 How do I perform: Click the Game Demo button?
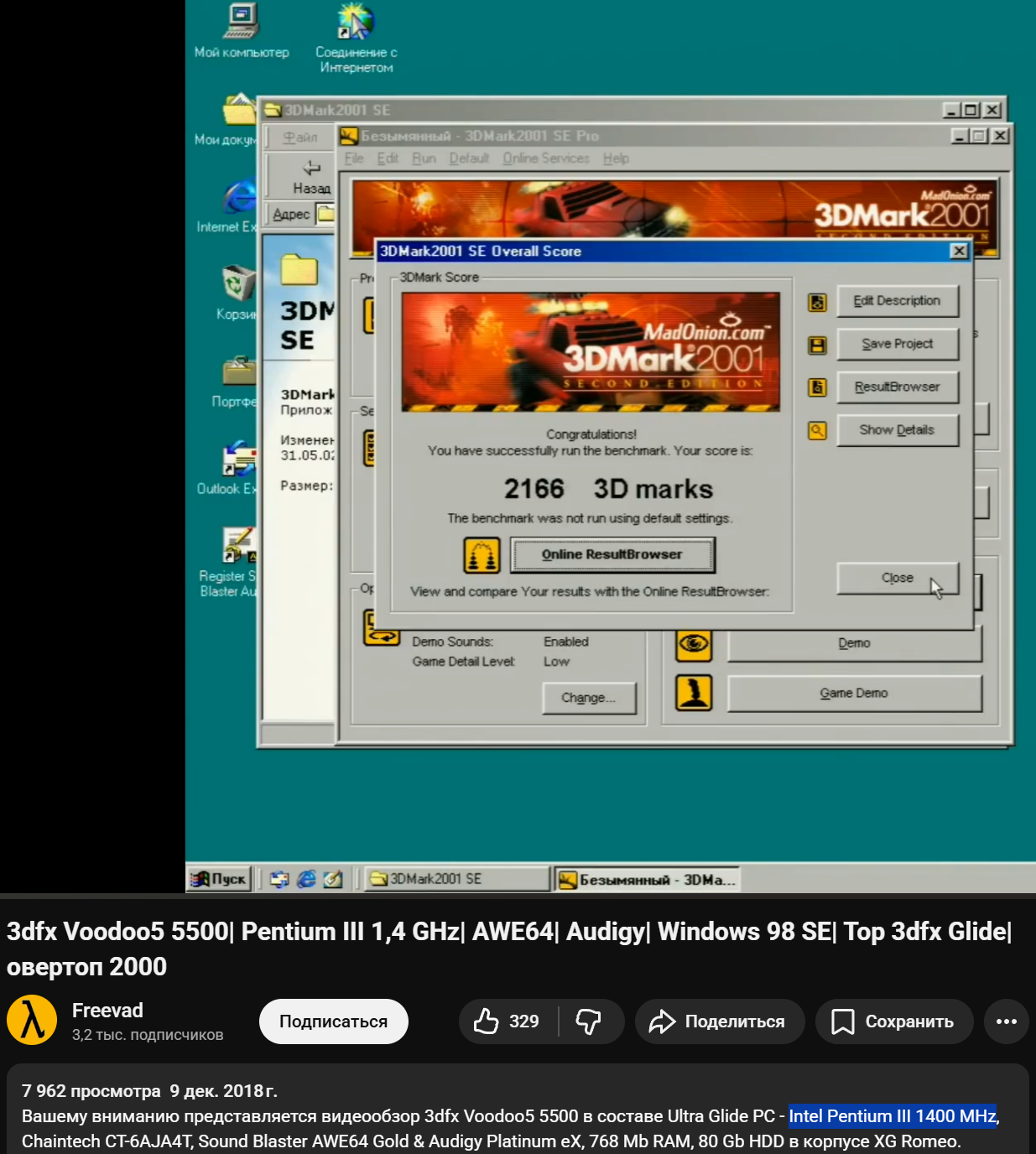(x=854, y=694)
